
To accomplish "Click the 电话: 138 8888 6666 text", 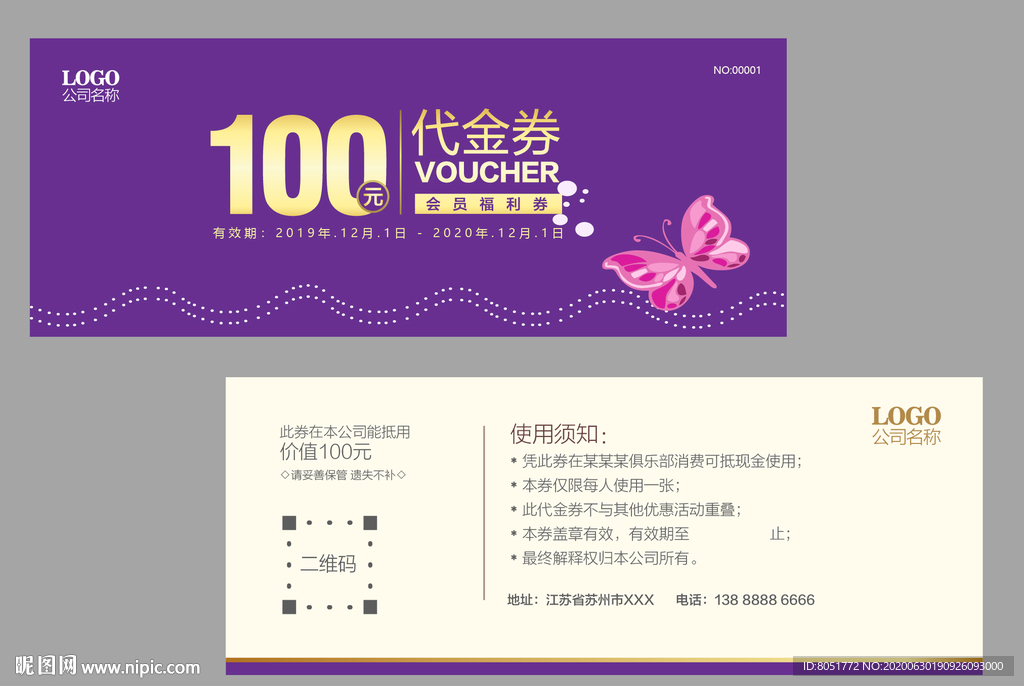I will pos(745,600).
